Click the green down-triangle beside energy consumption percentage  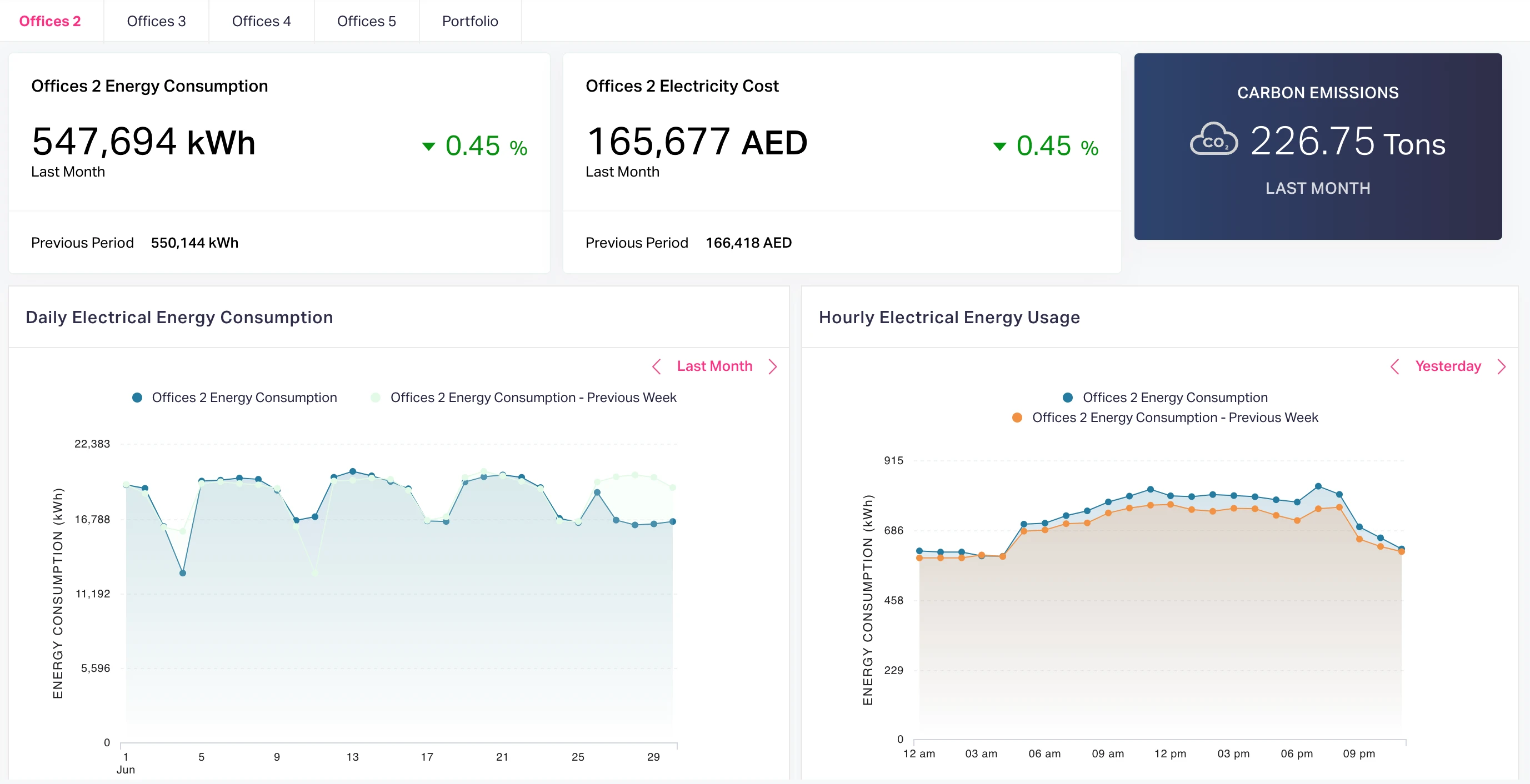[x=428, y=146]
